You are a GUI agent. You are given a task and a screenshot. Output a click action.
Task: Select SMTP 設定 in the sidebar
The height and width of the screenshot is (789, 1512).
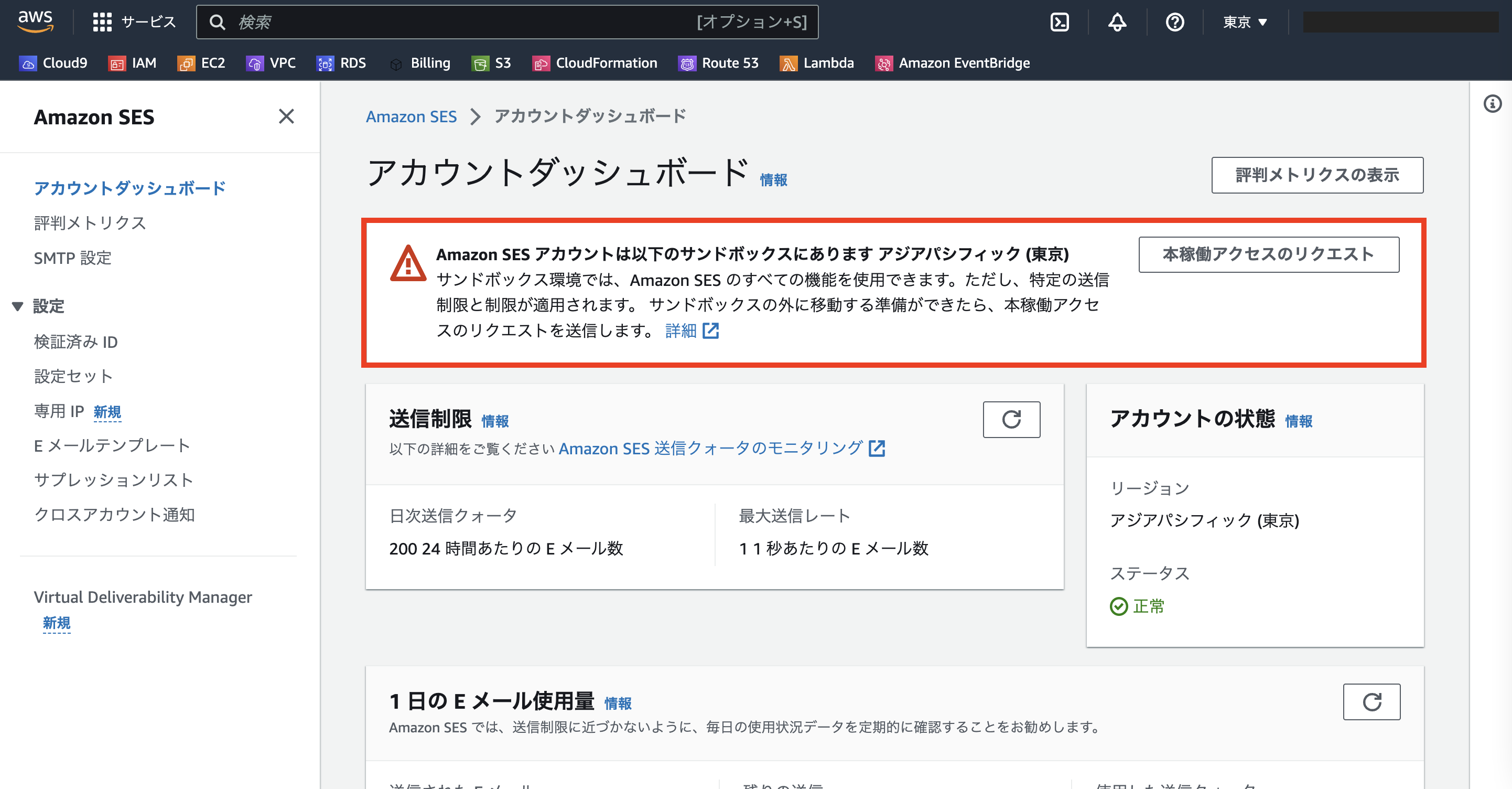[72, 258]
